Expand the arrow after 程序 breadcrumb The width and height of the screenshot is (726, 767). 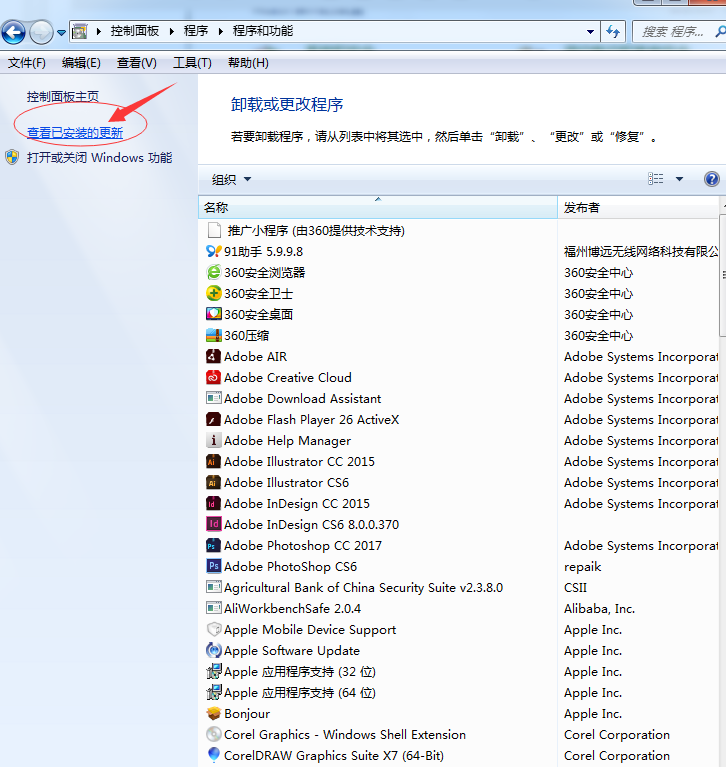[221, 32]
